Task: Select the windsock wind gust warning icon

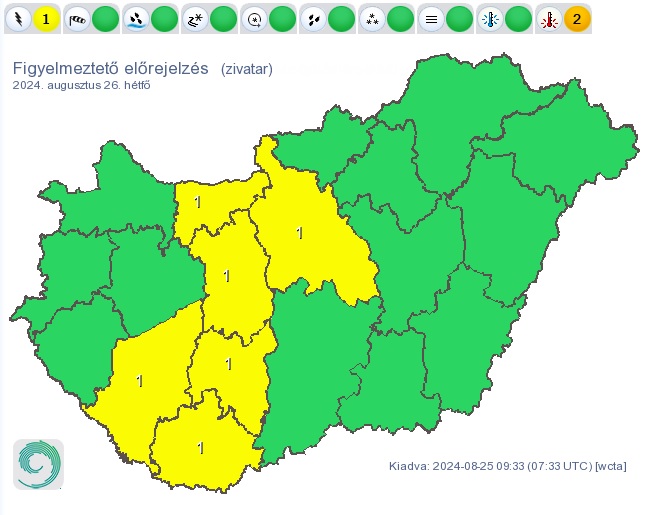Action: [x=78, y=18]
